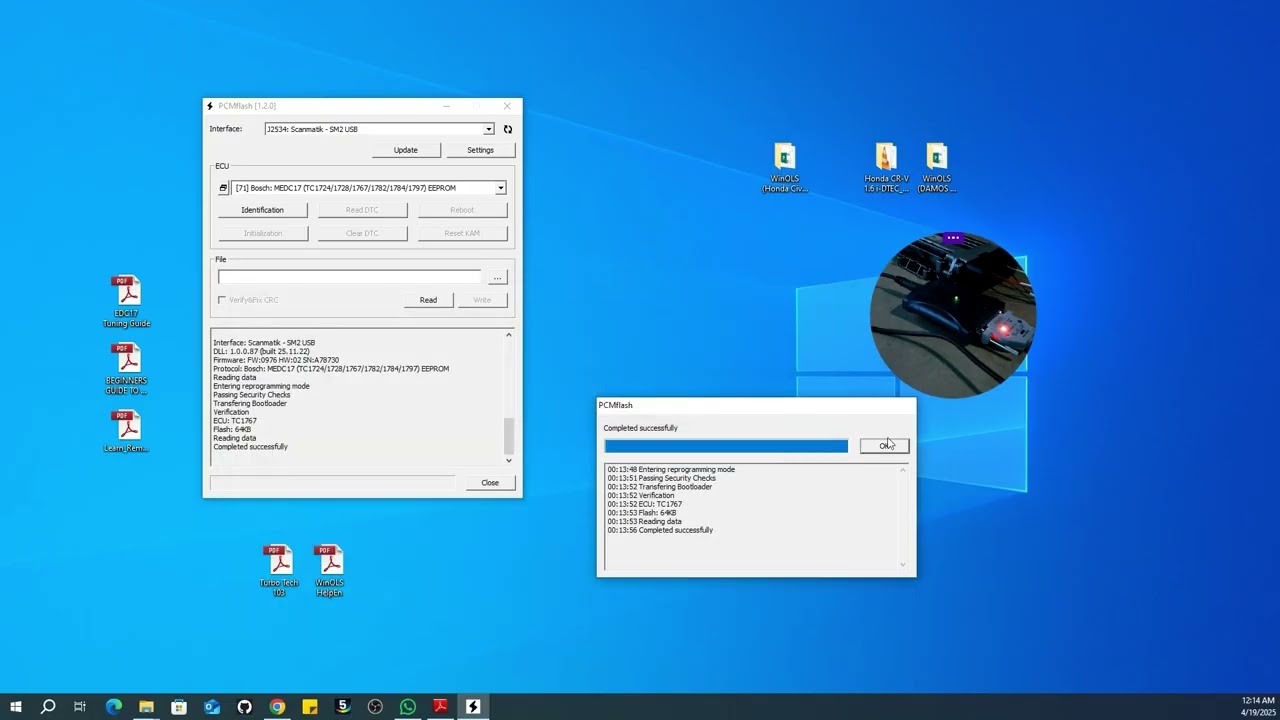Open the Learn_Rem PDF desktop icon
Screen dimensions: 1280x720
tap(126, 431)
